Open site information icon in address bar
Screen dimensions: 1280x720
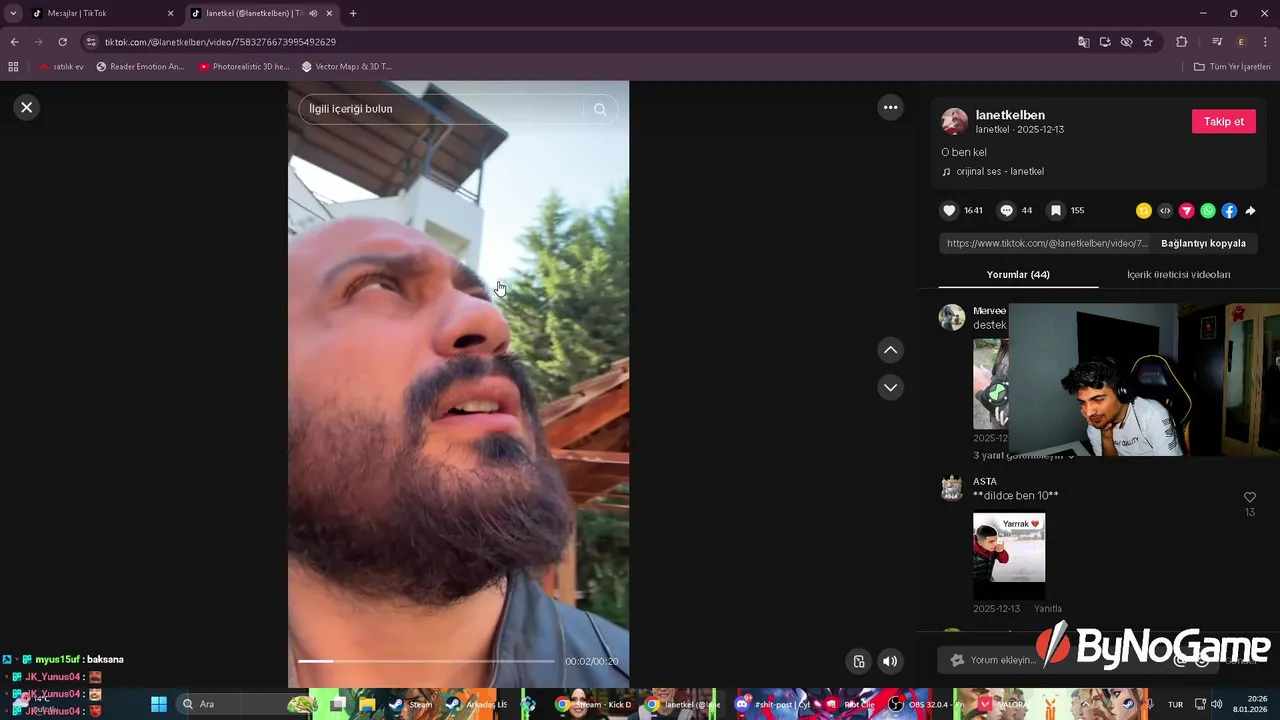click(91, 42)
